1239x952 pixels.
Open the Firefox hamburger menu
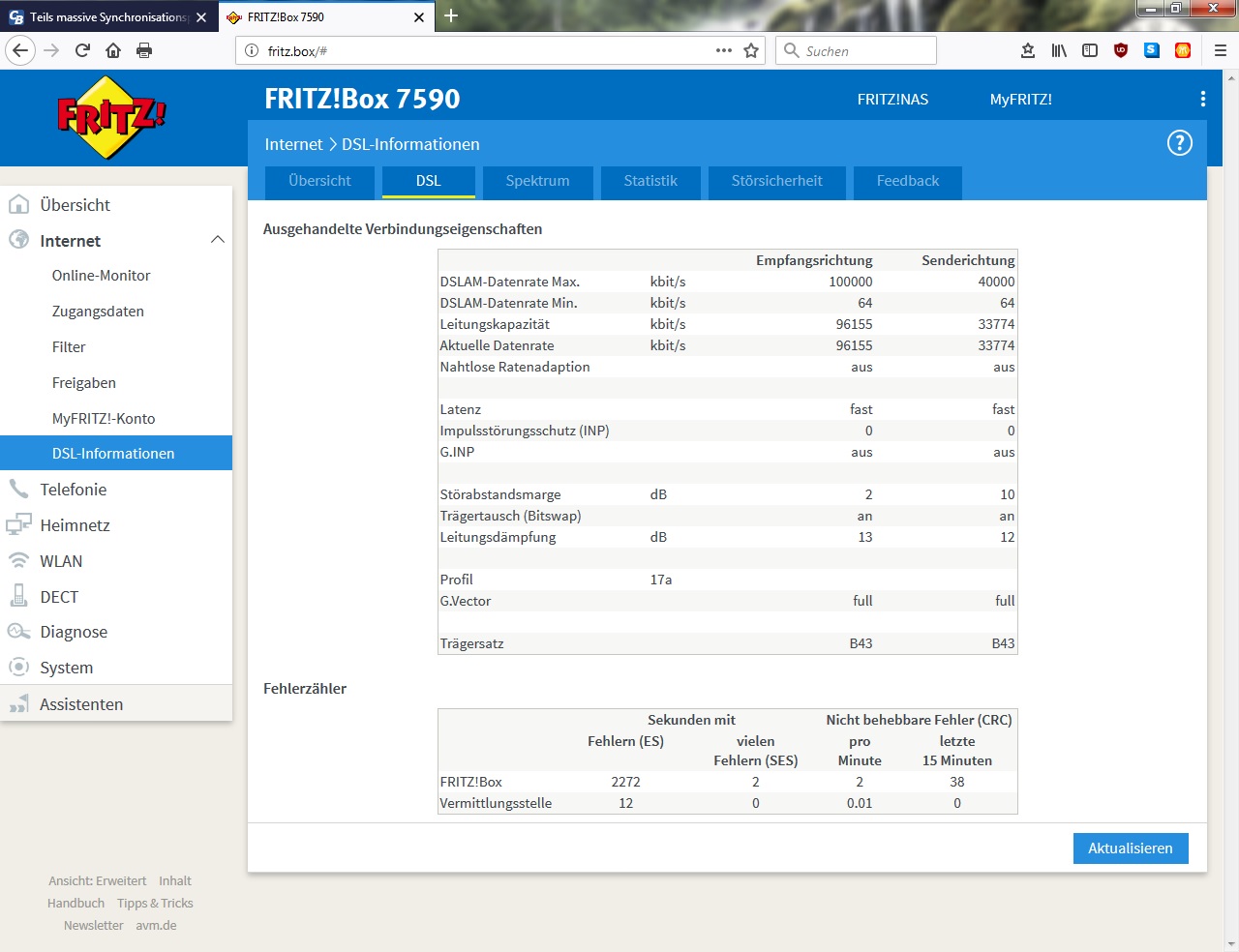[x=1221, y=50]
